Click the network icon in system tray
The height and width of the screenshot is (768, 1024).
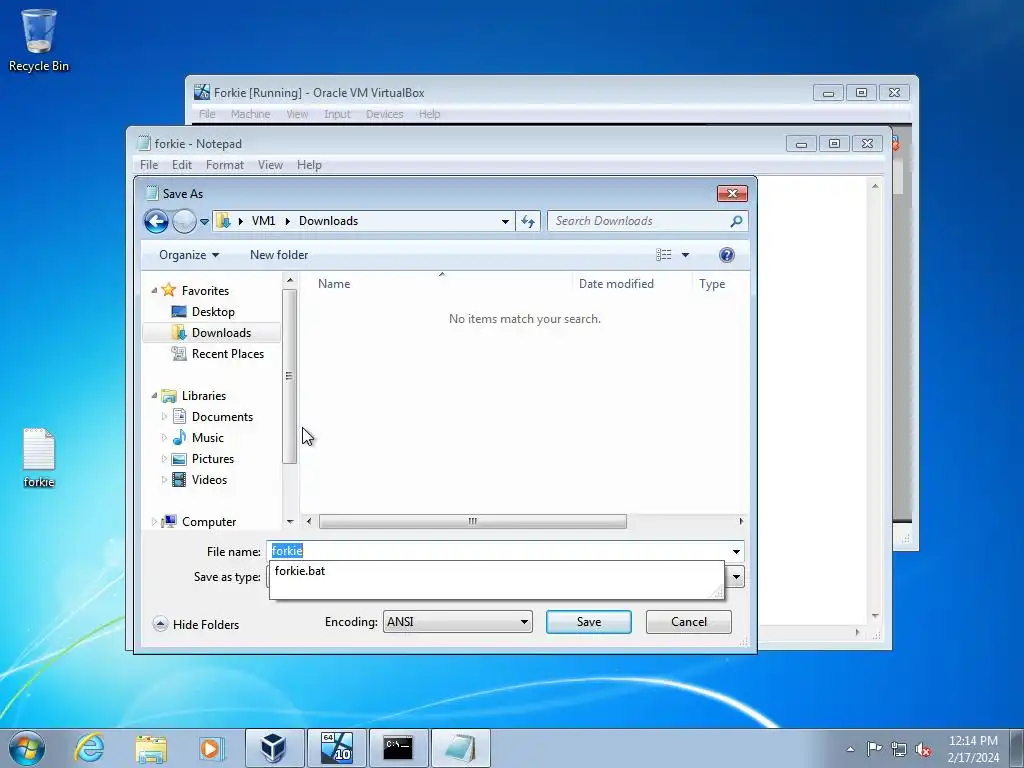coord(899,749)
